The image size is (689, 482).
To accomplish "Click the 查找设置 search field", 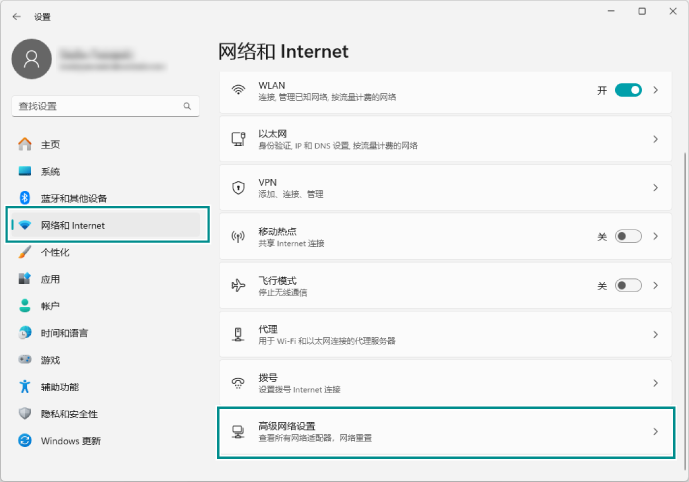I will [x=95, y=105].
